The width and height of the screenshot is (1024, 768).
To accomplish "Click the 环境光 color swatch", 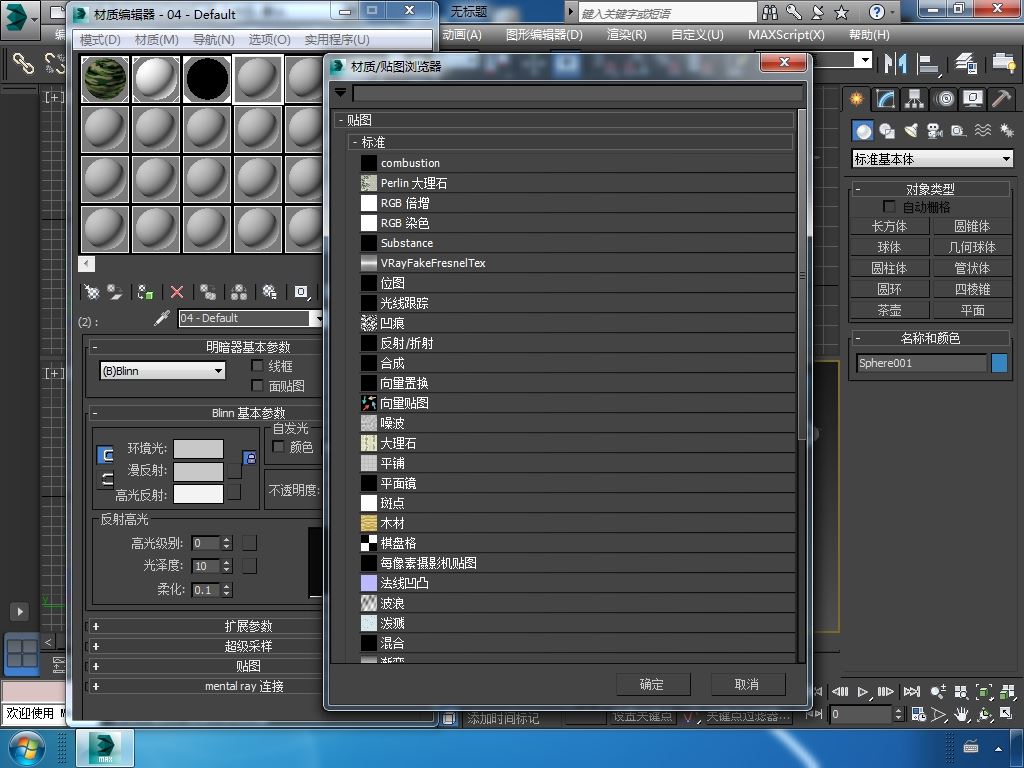I will [x=199, y=449].
